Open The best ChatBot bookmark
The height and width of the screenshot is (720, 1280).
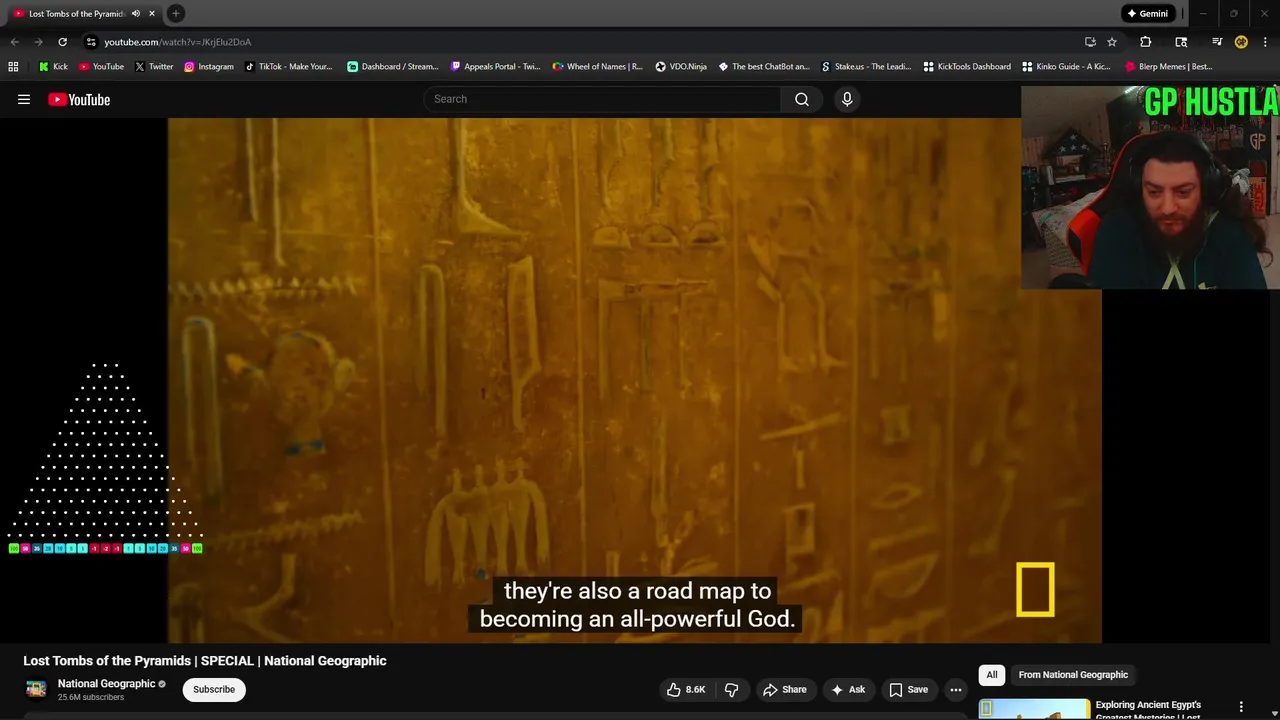[764, 67]
